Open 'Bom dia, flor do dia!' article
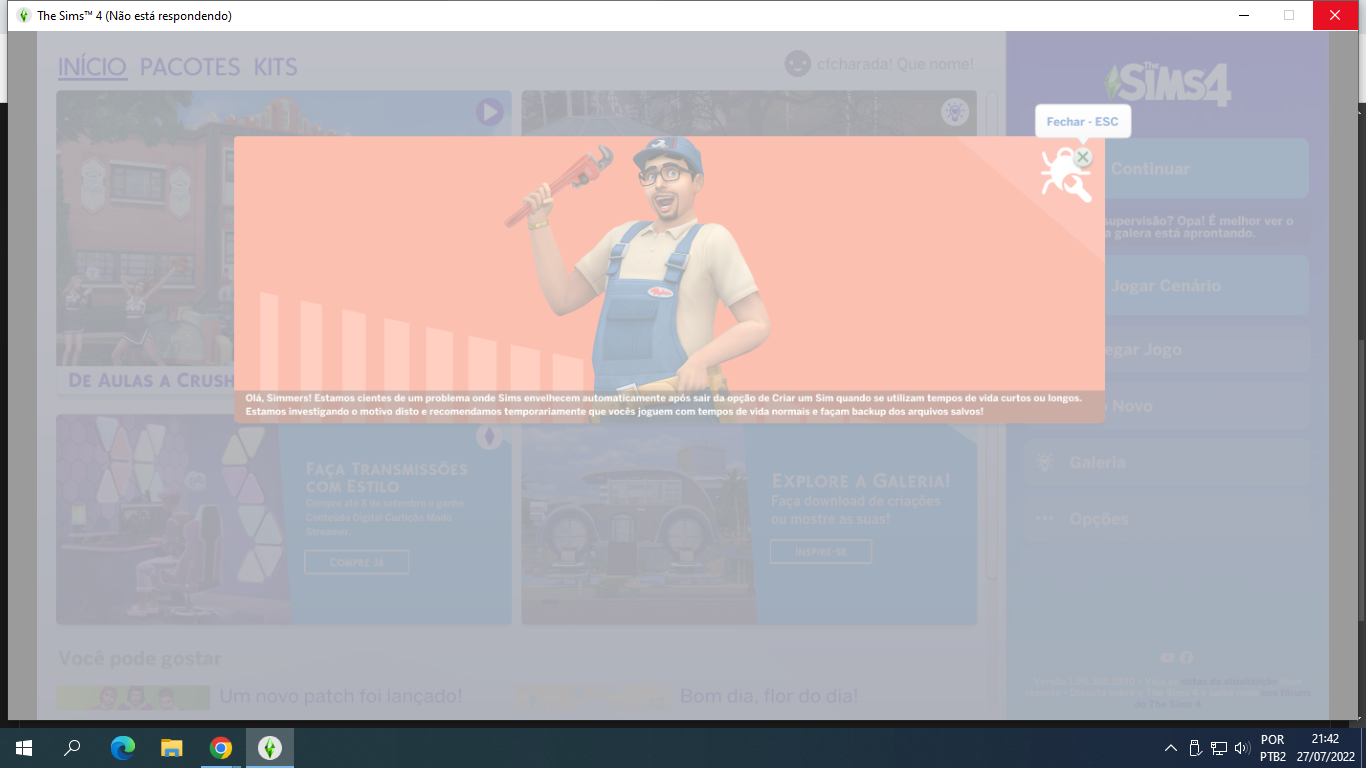The image size is (1366, 768). point(769,696)
